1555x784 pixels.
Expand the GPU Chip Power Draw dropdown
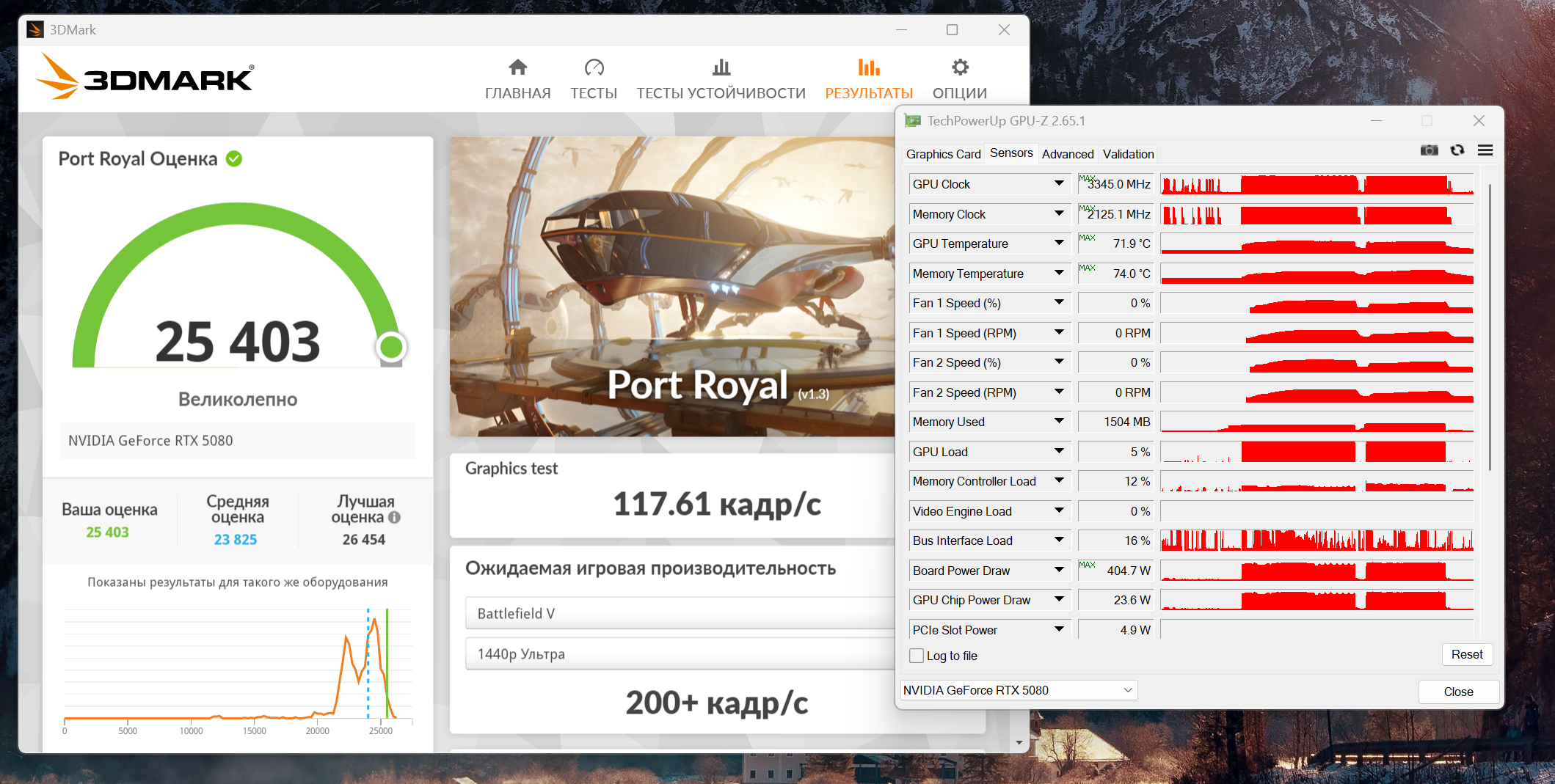point(1059,599)
